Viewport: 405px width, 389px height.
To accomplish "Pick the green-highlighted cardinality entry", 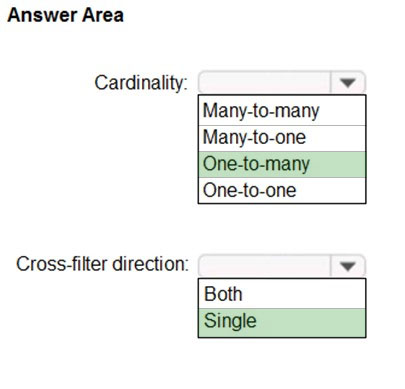I will tap(282, 164).
